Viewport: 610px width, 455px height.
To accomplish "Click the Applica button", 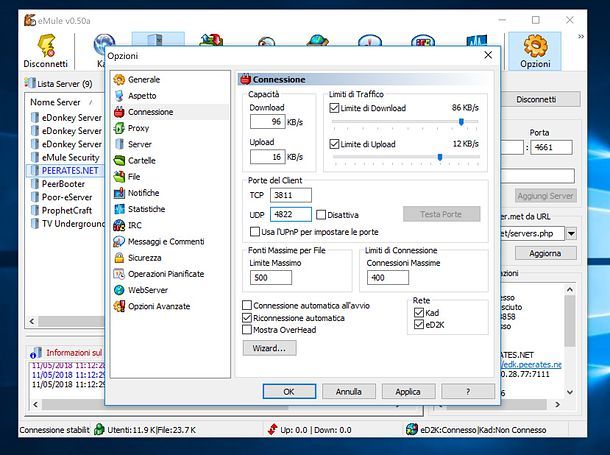I will click(x=408, y=392).
